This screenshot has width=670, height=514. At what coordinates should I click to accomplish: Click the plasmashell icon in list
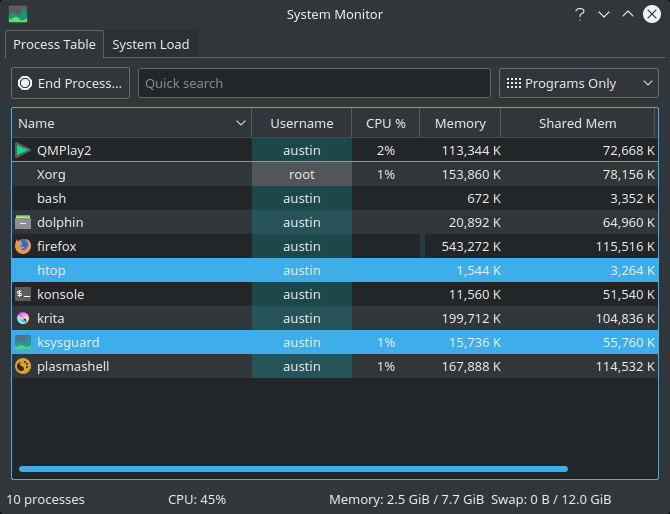coord(23,366)
